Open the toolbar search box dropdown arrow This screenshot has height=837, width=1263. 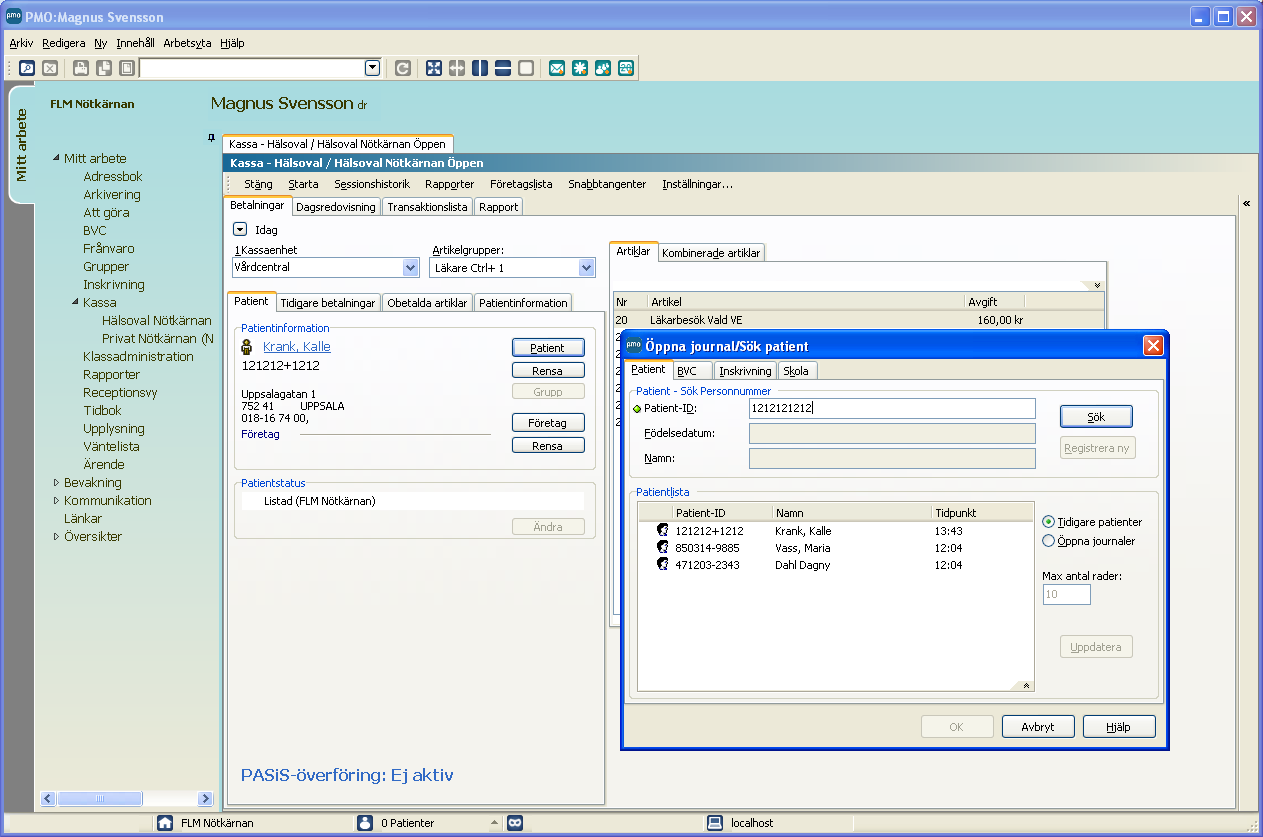pyautogui.click(x=373, y=68)
